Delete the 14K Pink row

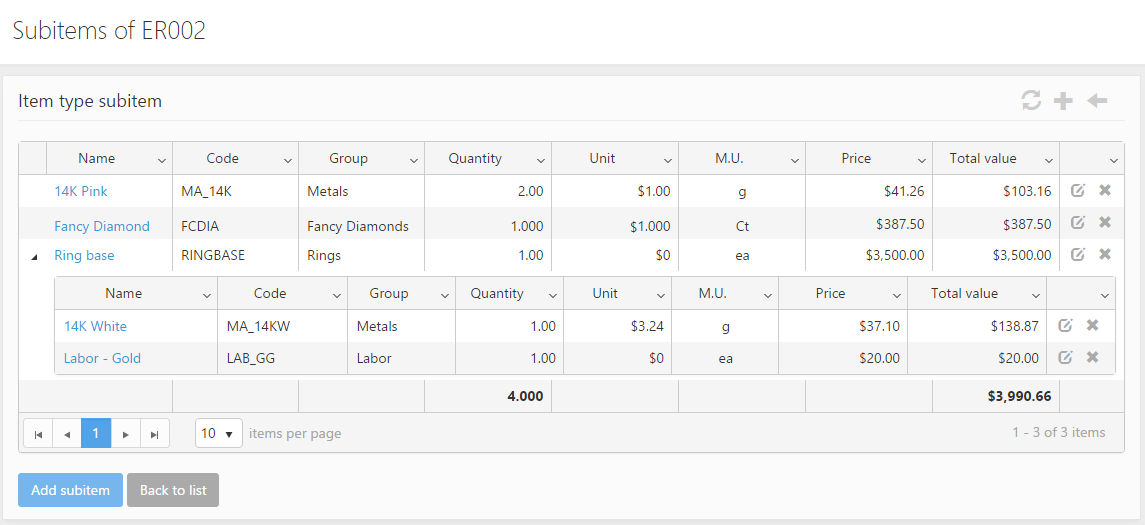[x=1105, y=191]
